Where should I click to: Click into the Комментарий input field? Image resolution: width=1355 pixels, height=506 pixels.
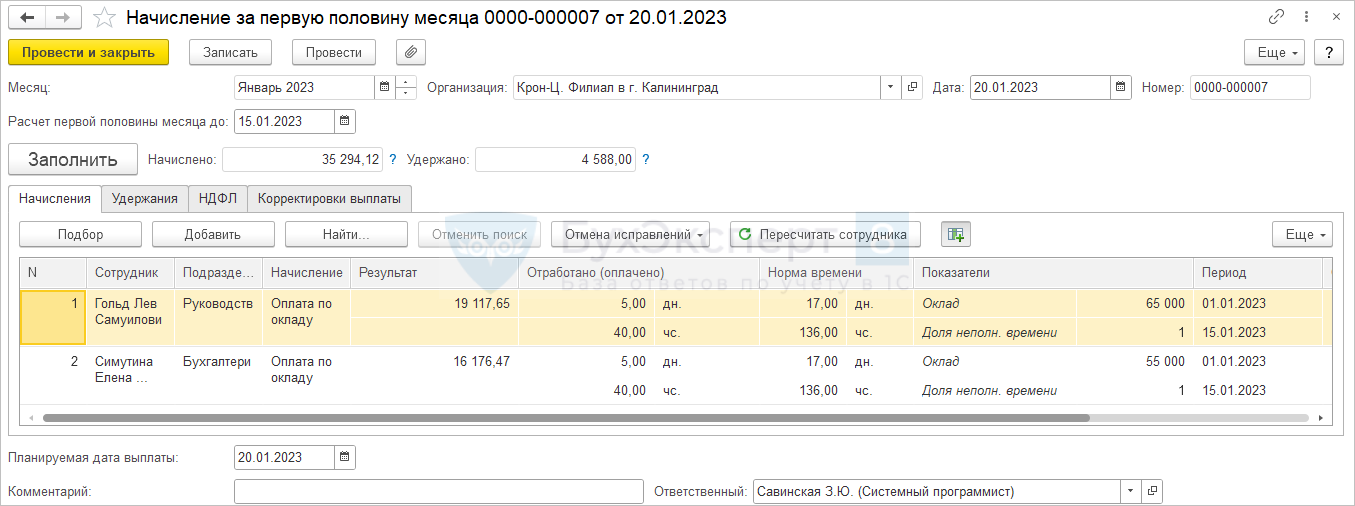(x=438, y=491)
